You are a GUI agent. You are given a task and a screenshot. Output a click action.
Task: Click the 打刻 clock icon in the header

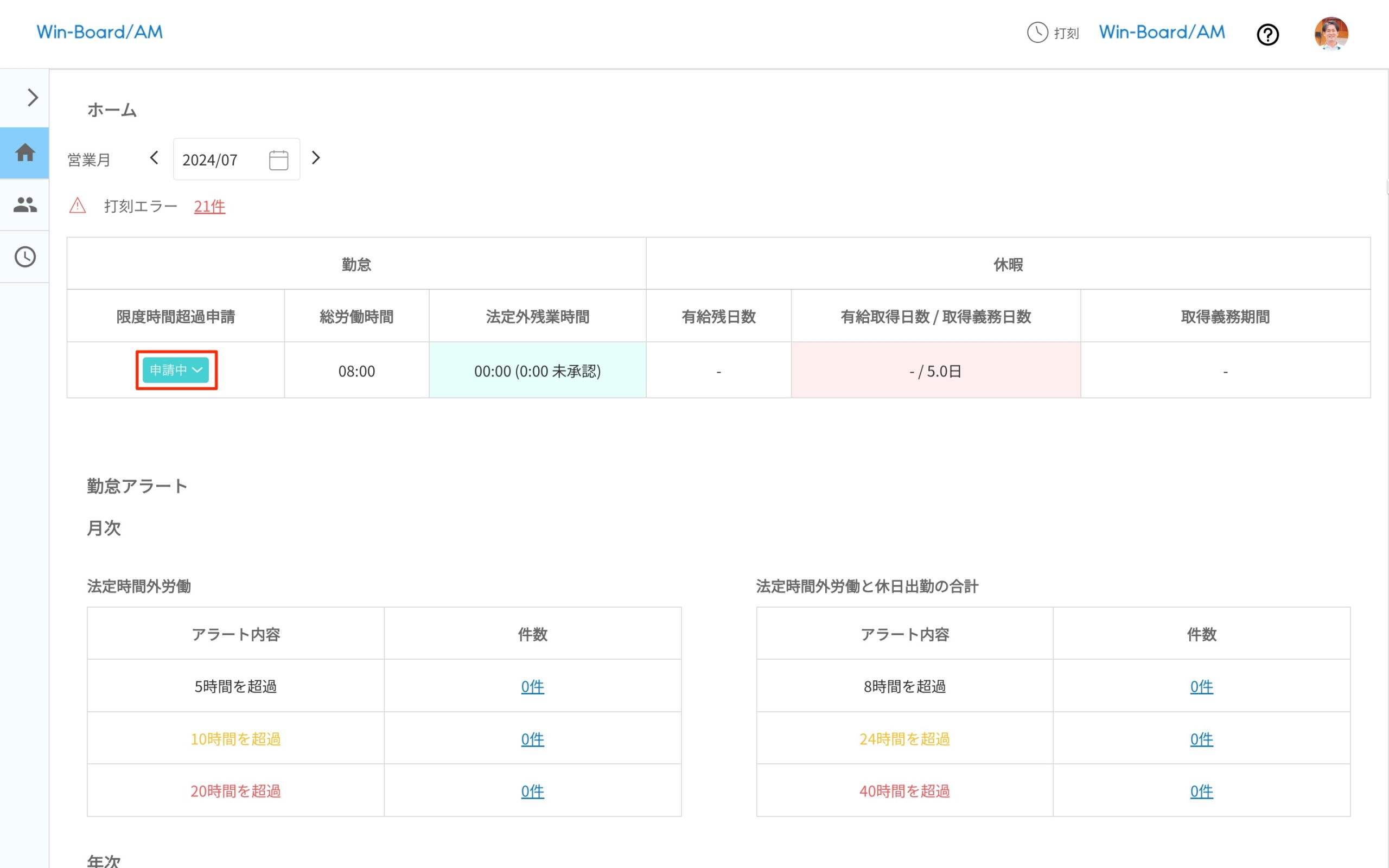[1037, 33]
